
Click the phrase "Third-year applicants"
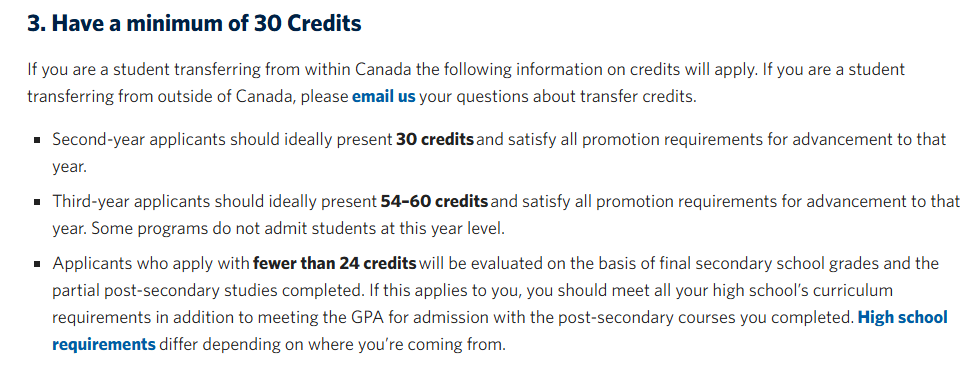tap(131, 202)
